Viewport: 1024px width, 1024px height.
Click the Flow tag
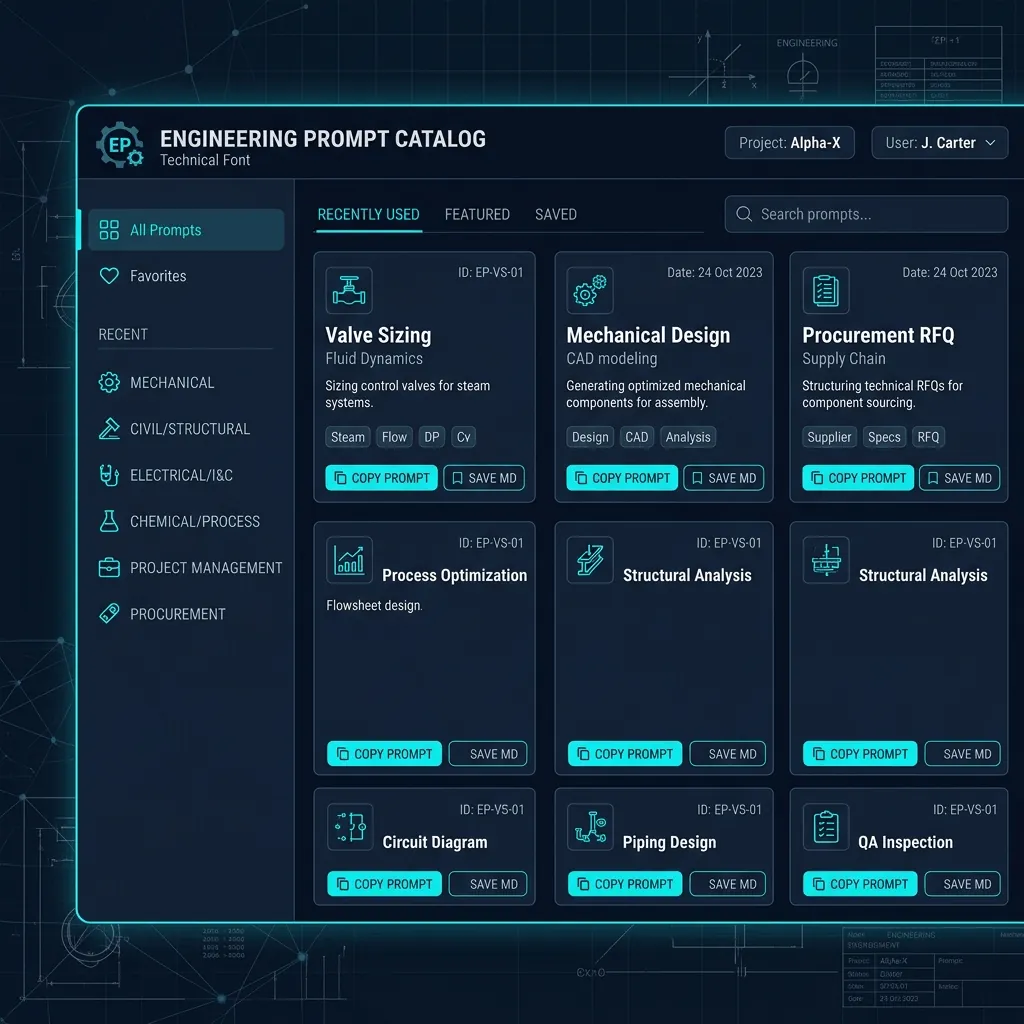[x=394, y=437]
